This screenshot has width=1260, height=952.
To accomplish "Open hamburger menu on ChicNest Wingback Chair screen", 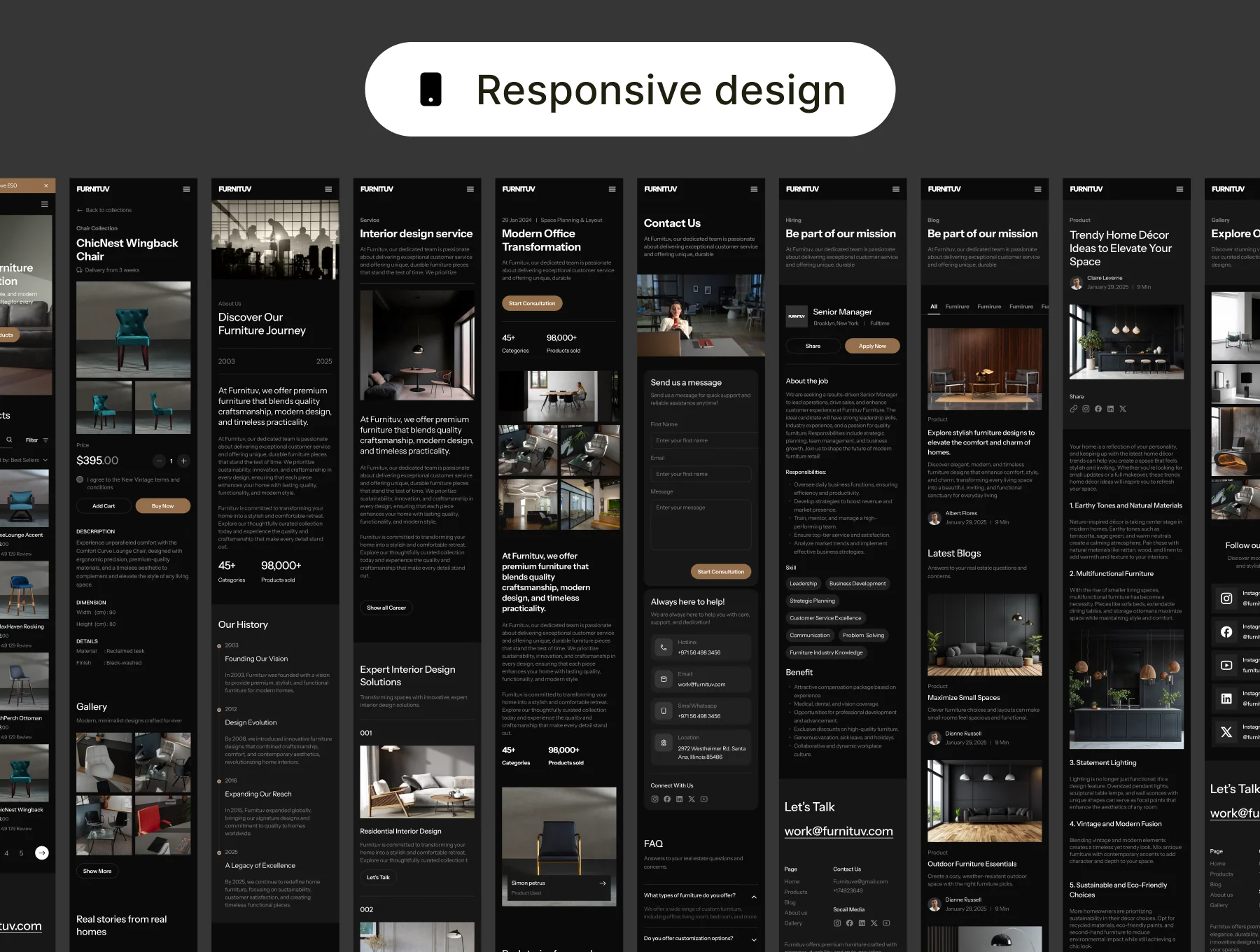I will (x=186, y=189).
